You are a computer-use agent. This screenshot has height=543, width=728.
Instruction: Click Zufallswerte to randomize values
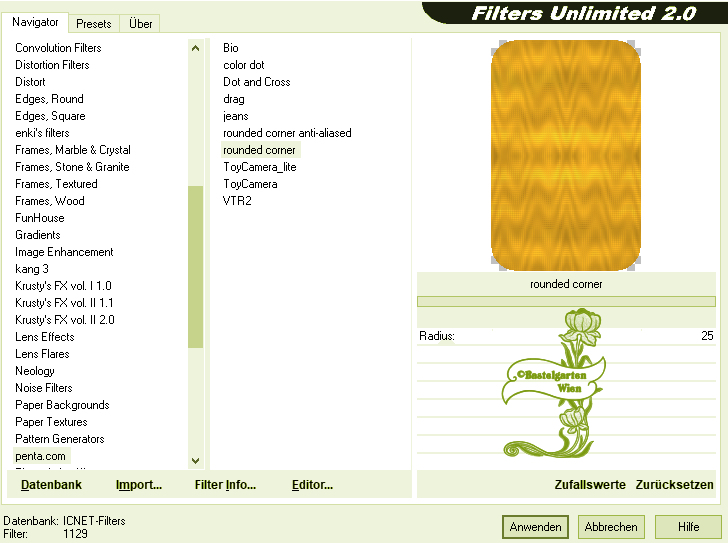pyautogui.click(x=590, y=485)
